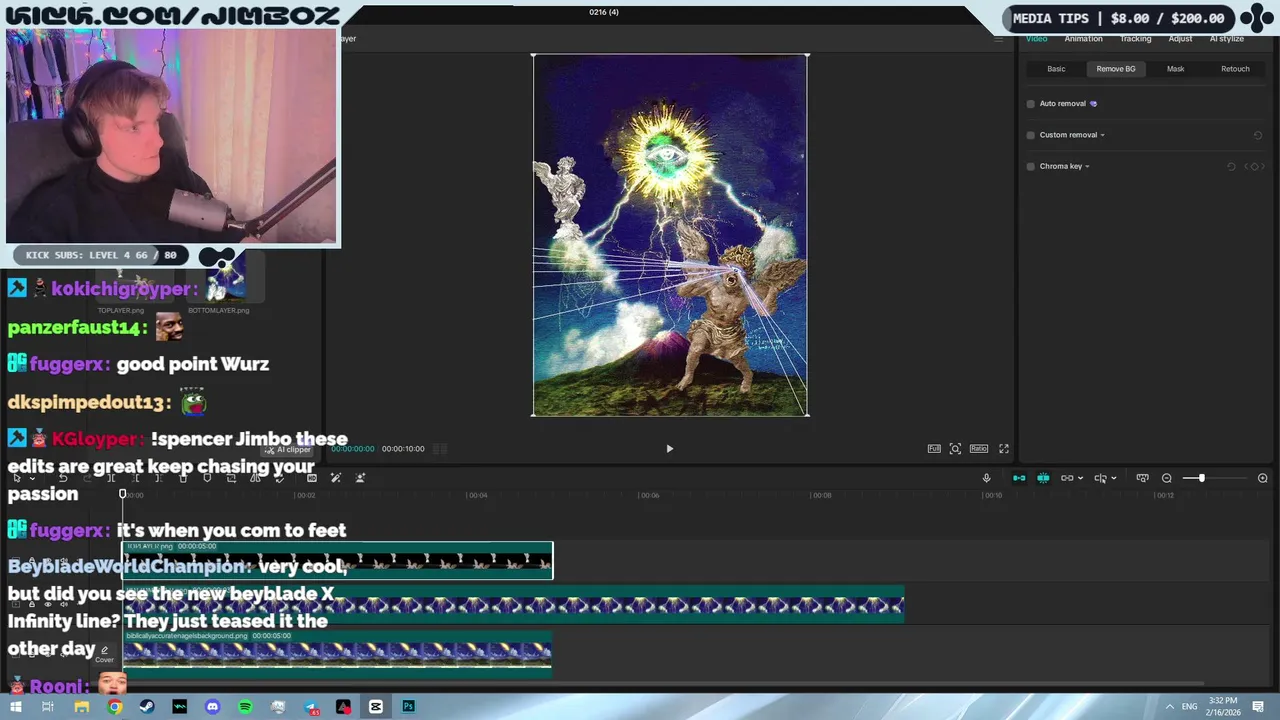Screen dimensions: 1280x720
Task: Select the Mask sub-tab
Action: tap(1175, 69)
